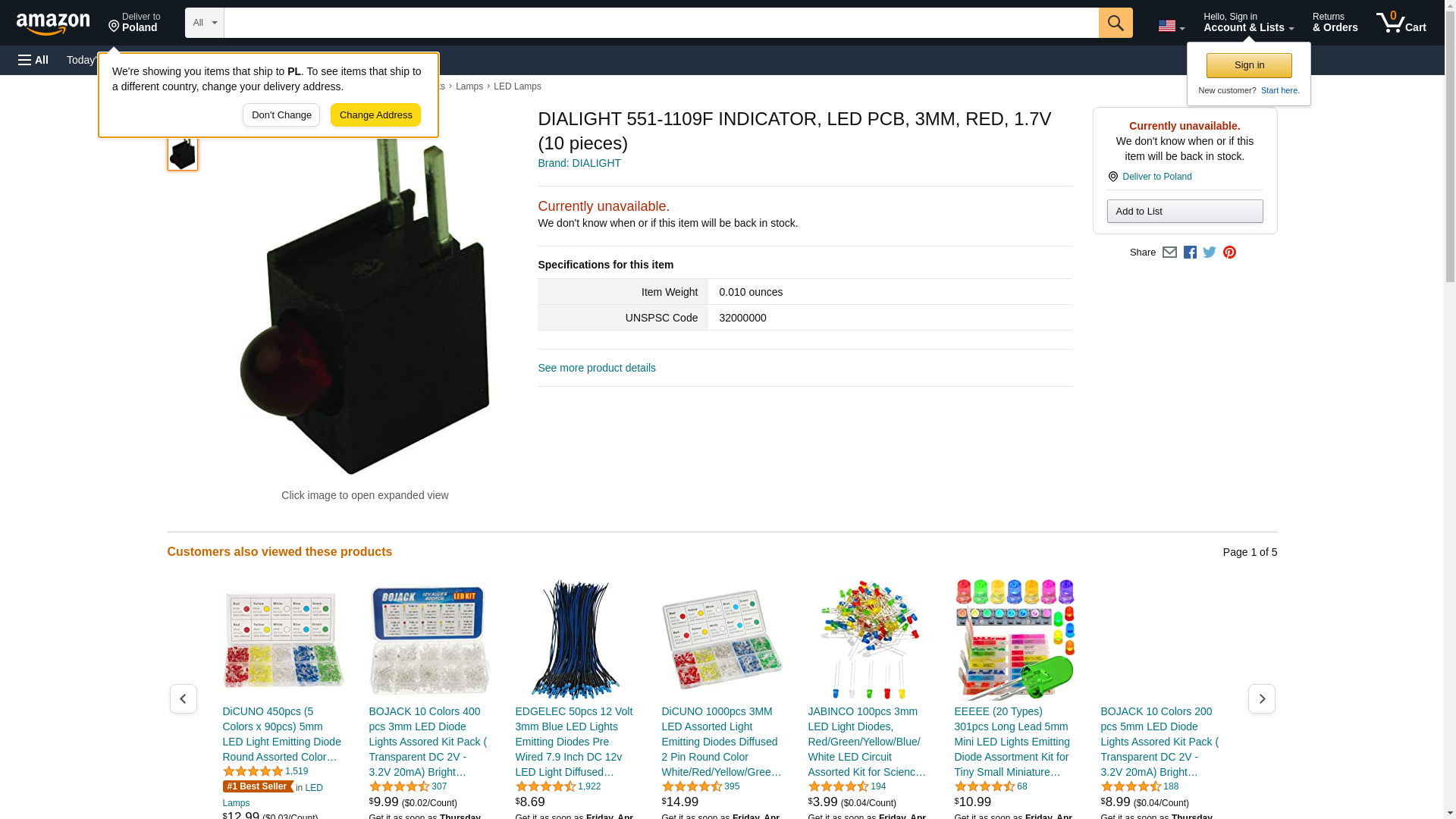Open Returns & Orders
Image resolution: width=1456 pixels, height=819 pixels.
click(x=1335, y=23)
